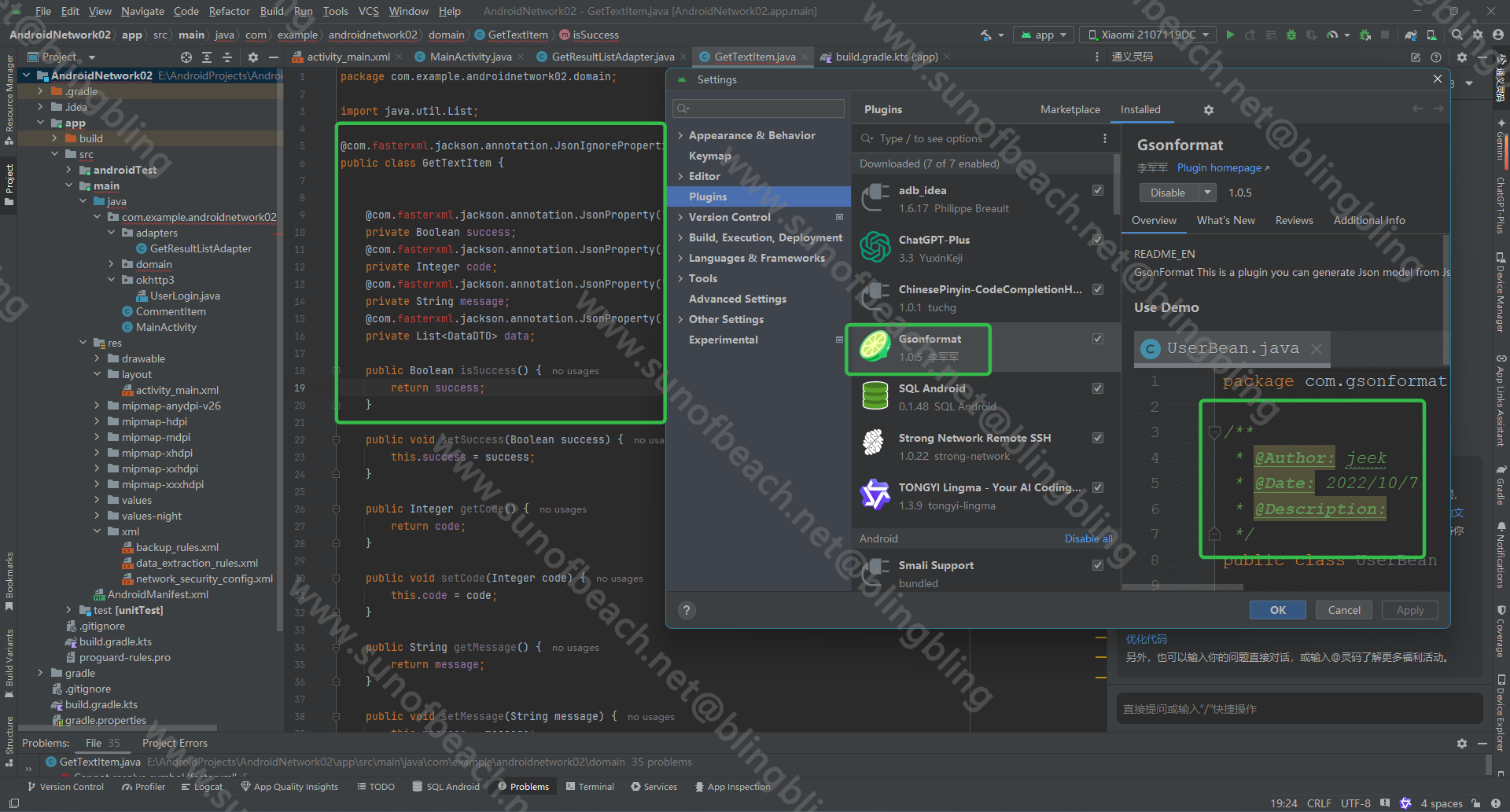
Task: Hide the Project panel with minus icon
Action: tap(273, 57)
